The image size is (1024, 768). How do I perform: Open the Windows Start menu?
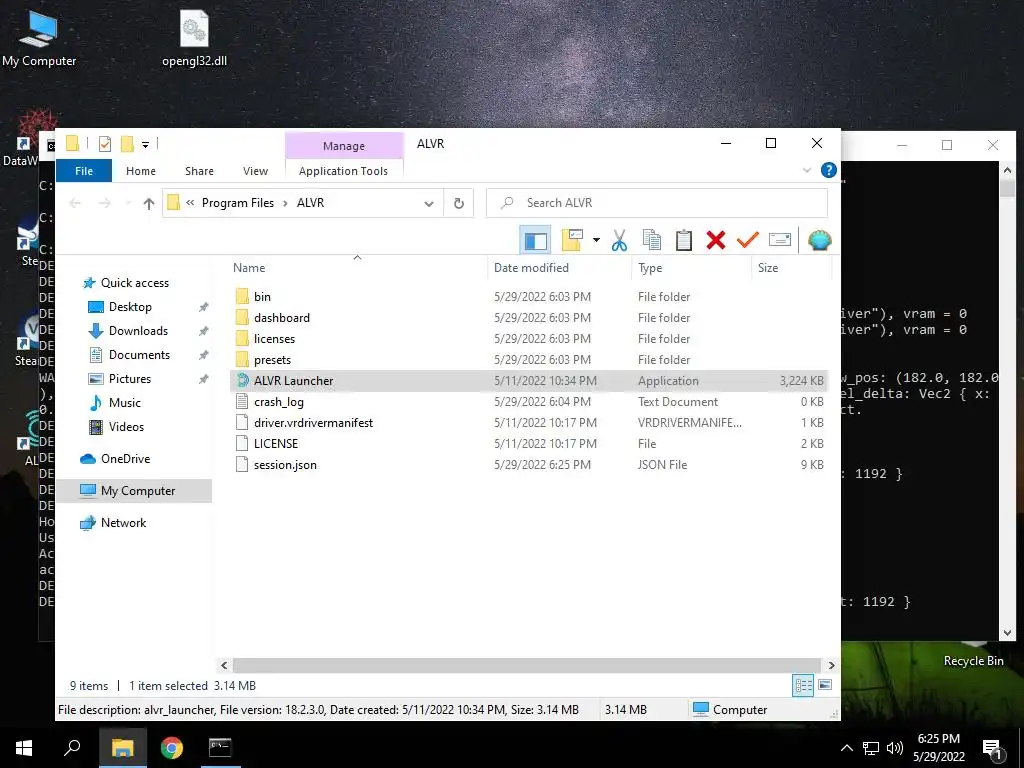coord(24,748)
